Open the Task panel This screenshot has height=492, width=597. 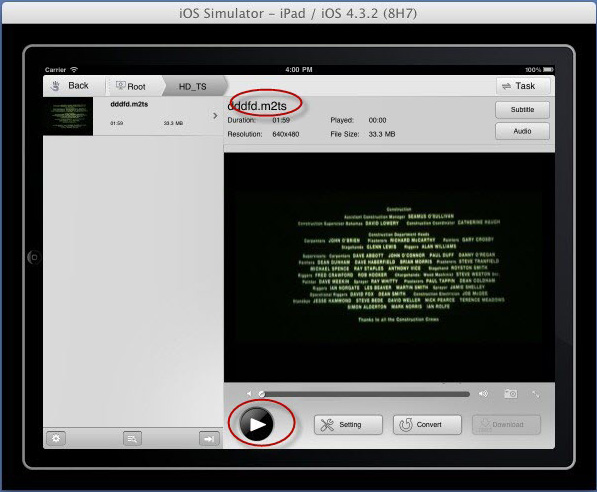[x=523, y=86]
